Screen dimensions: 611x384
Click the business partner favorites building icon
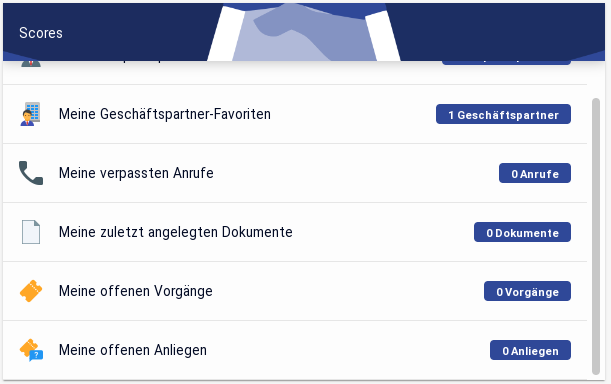[30, 114]
